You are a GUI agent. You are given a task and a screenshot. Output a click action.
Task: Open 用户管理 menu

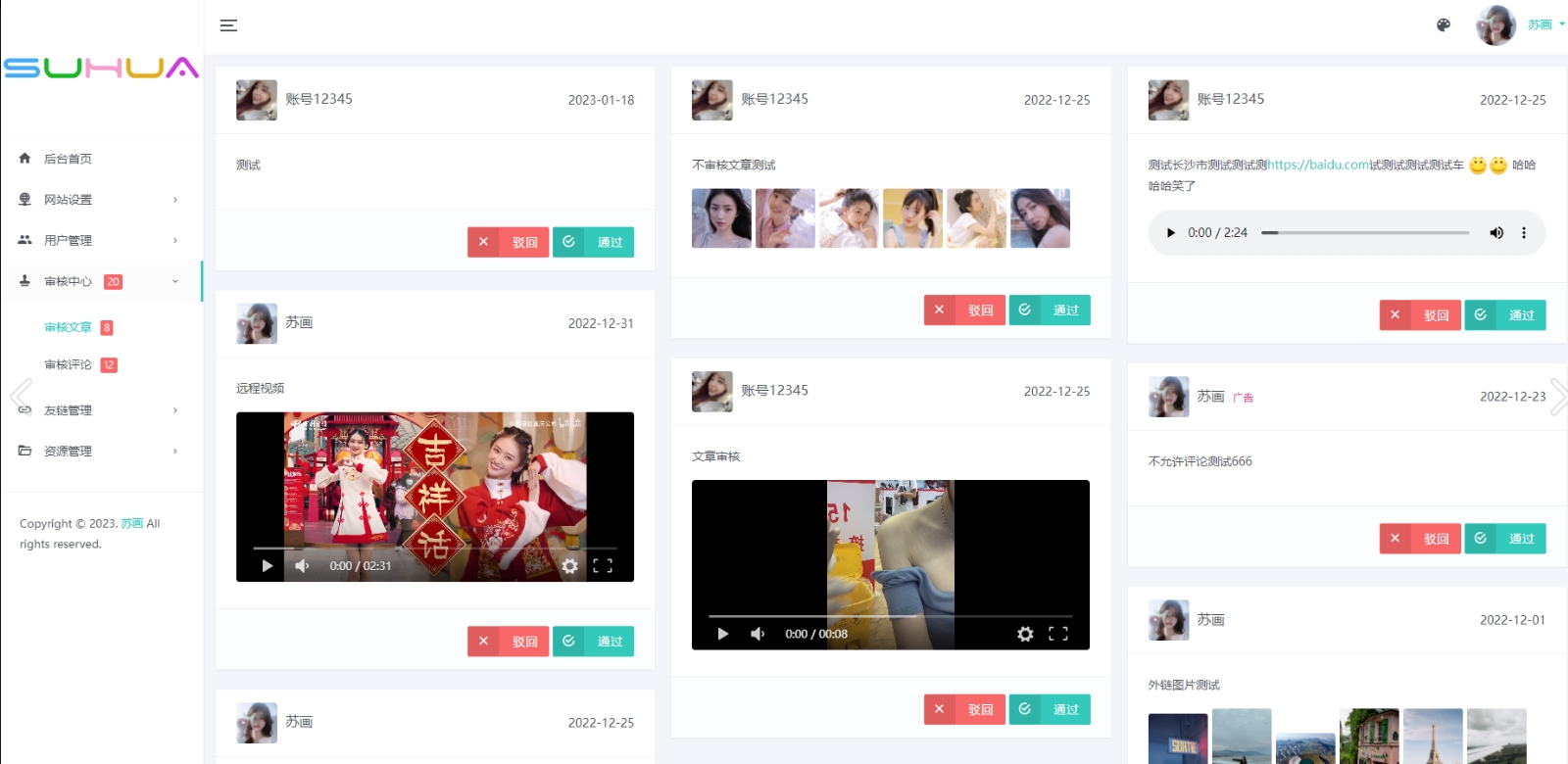[102, 240]
